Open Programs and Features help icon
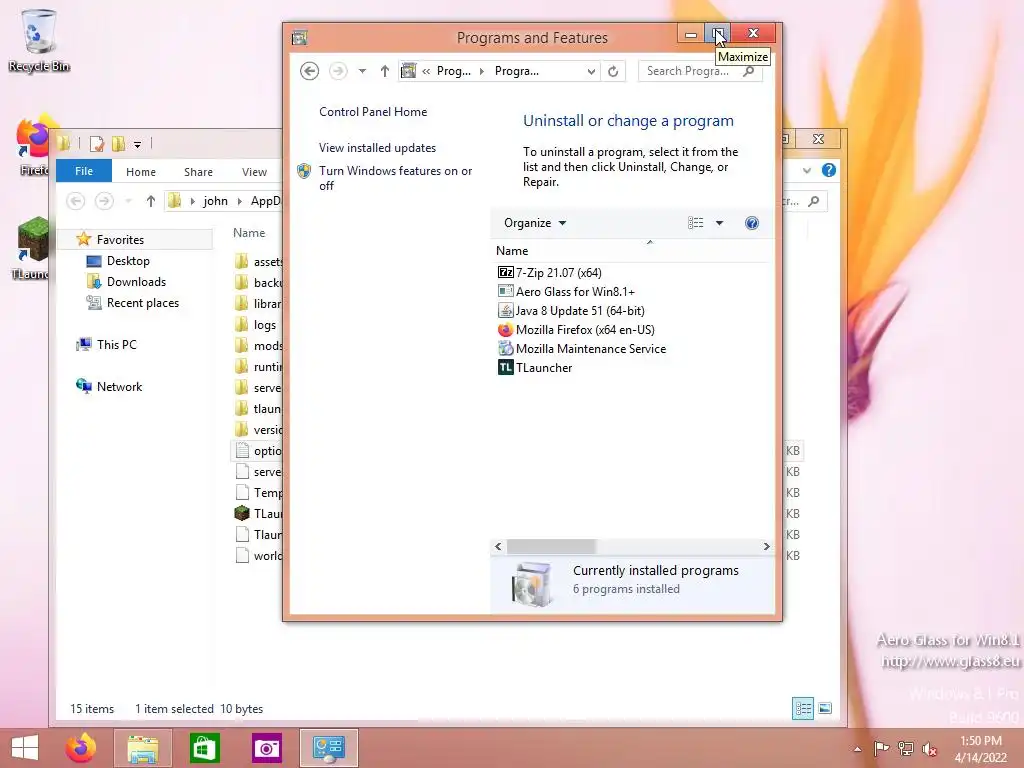The image size is (1024, 768). tap(752, 223)
